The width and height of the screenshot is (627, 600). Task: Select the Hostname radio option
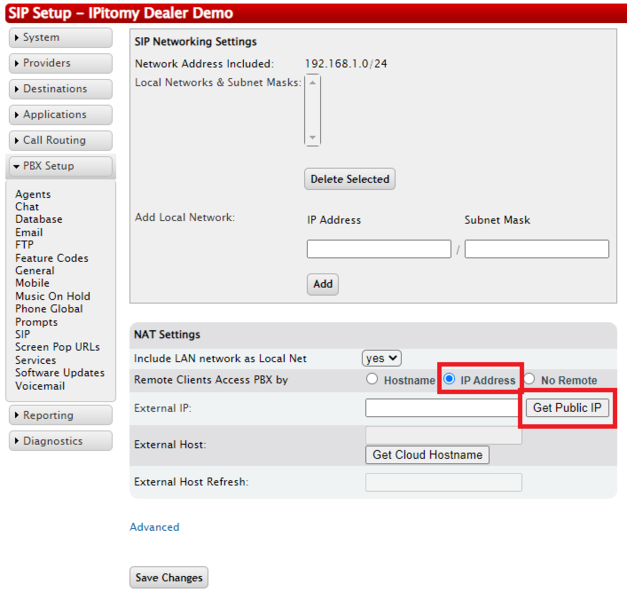tap(373, 380)
